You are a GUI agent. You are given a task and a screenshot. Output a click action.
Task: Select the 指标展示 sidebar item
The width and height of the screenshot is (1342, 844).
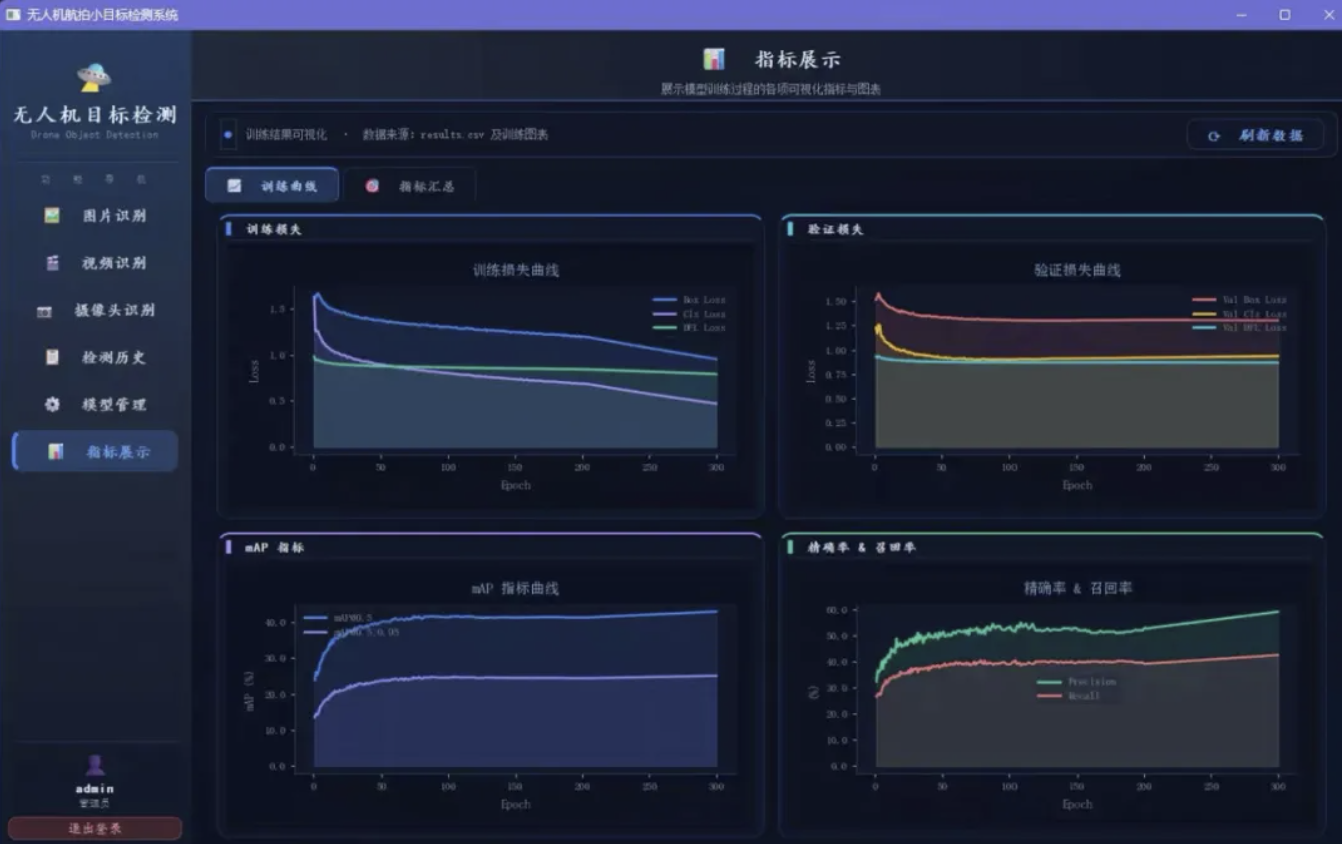[x=95, y=451]
